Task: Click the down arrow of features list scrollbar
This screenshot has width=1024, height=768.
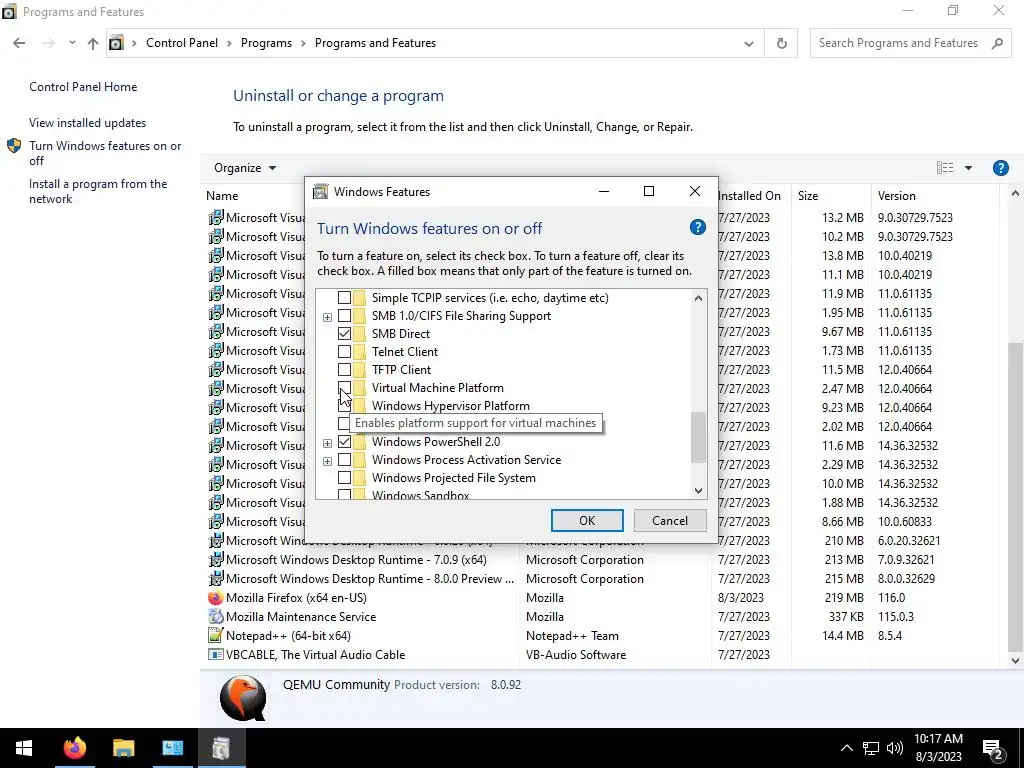Action: coord(698,490)
